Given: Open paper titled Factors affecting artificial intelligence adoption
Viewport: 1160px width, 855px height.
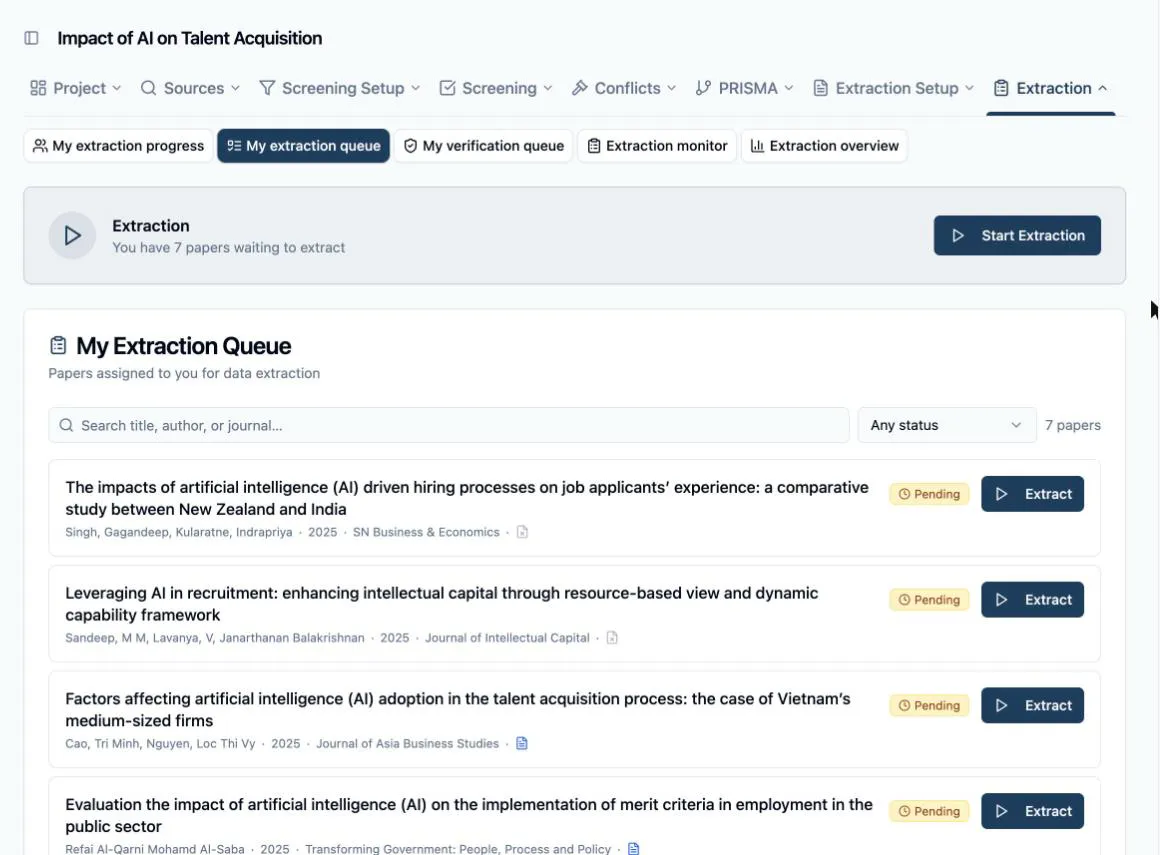Looking at the screenshot, I should point(458,710).
